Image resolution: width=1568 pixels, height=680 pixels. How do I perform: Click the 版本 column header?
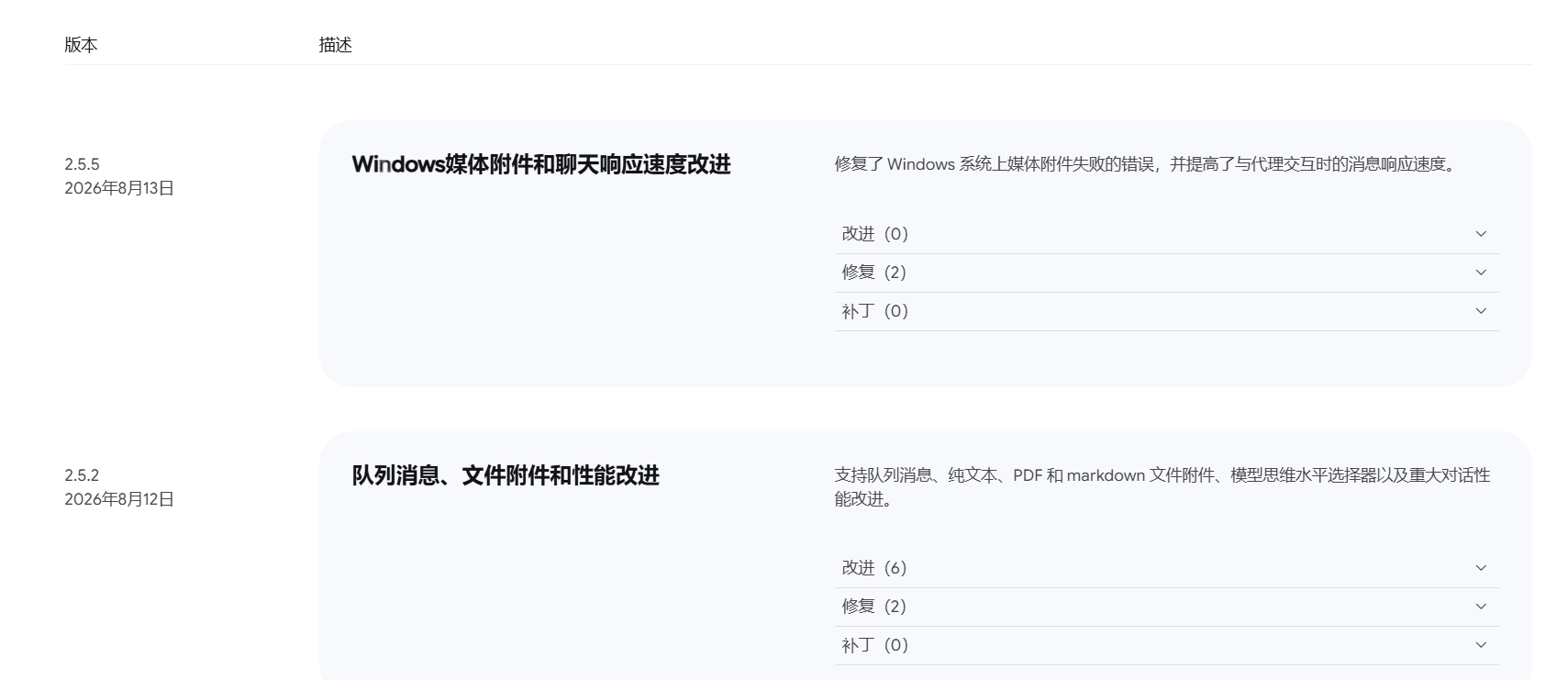(x=81, y=45)
